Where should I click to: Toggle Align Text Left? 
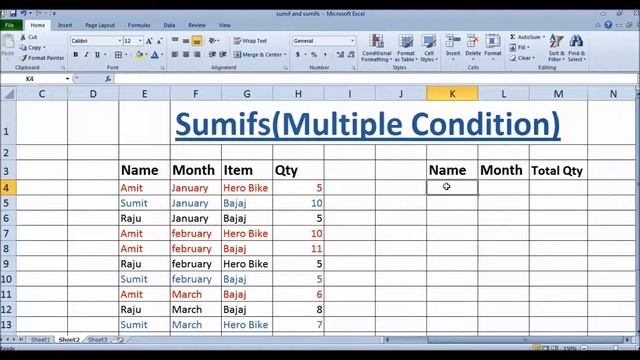(175, 55)
